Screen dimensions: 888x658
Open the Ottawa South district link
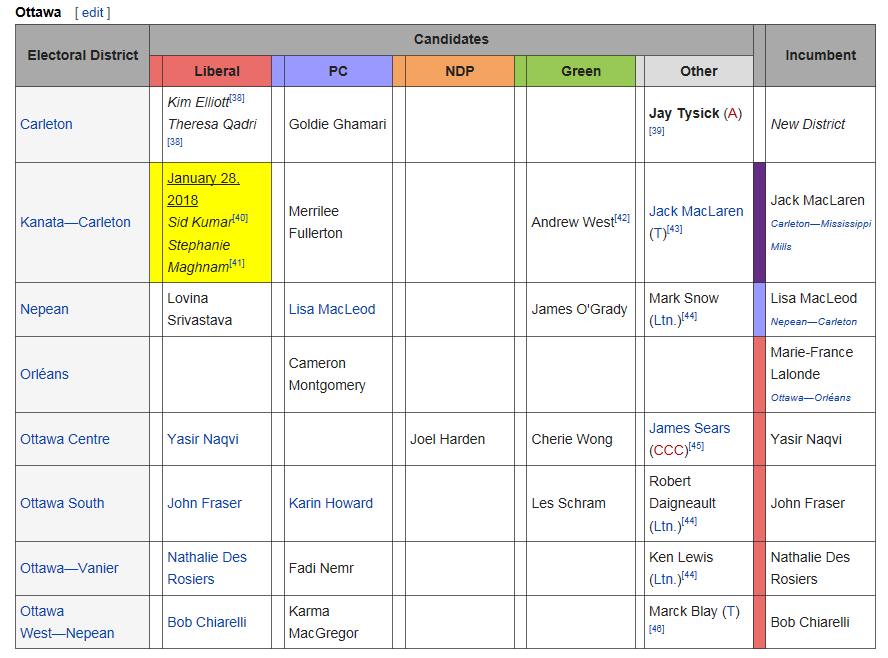click(62, 503)
